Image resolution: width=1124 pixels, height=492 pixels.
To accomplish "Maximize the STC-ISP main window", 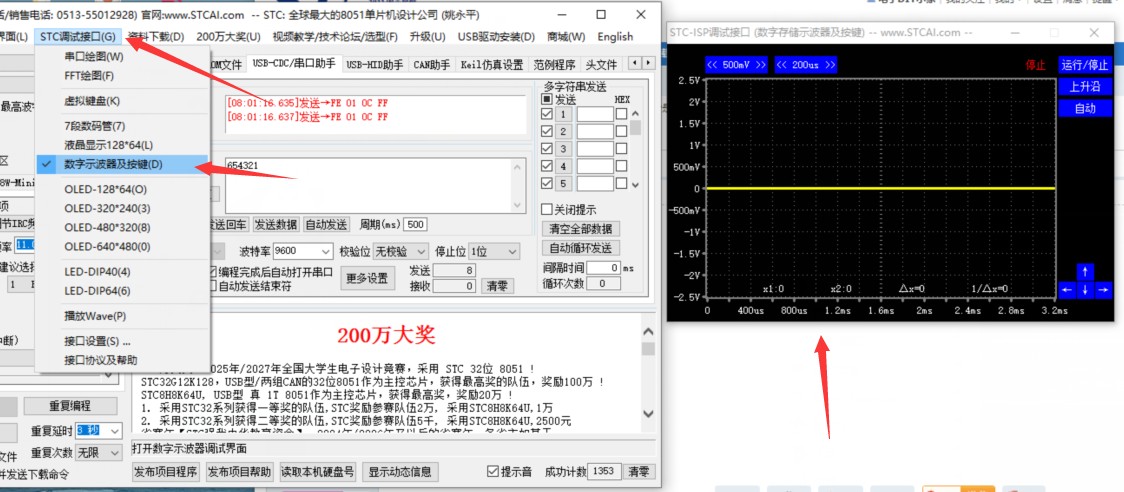I will click(x=601, y=14).
